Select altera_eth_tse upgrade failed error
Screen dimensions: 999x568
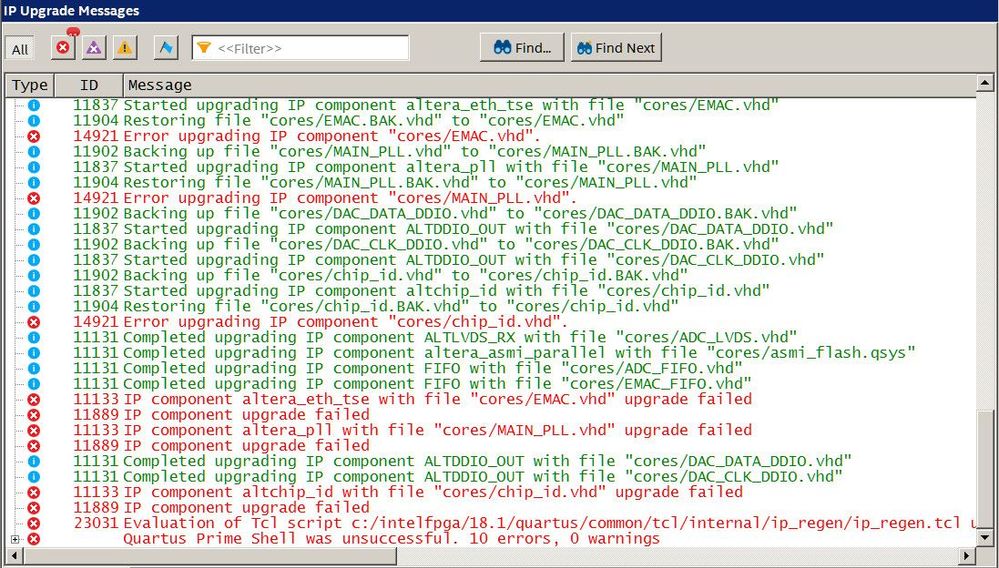click(437, 399)
